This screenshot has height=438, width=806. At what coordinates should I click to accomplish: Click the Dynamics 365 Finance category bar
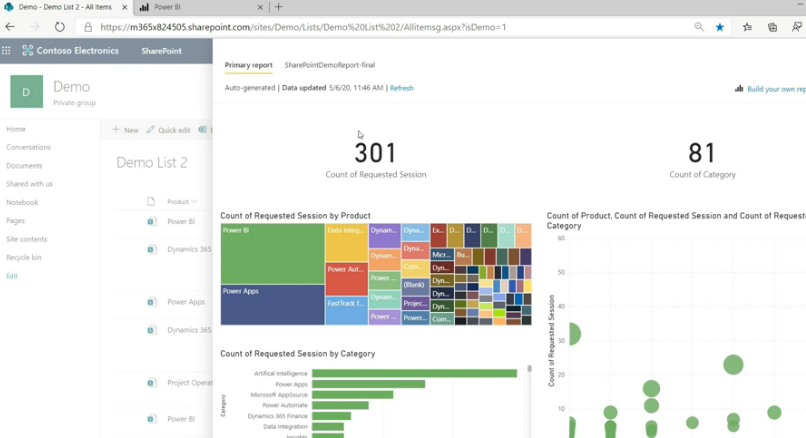coord(332,416)
